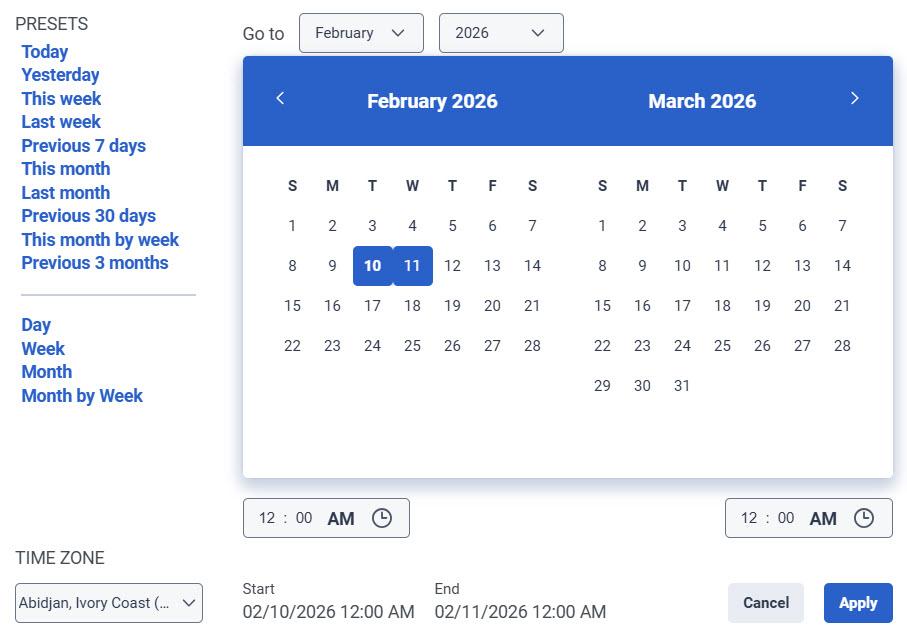Open the Abidjan, Ivory Coast time zone dropdown
This screenshot has height=633, width=907.
click(108, 602)
